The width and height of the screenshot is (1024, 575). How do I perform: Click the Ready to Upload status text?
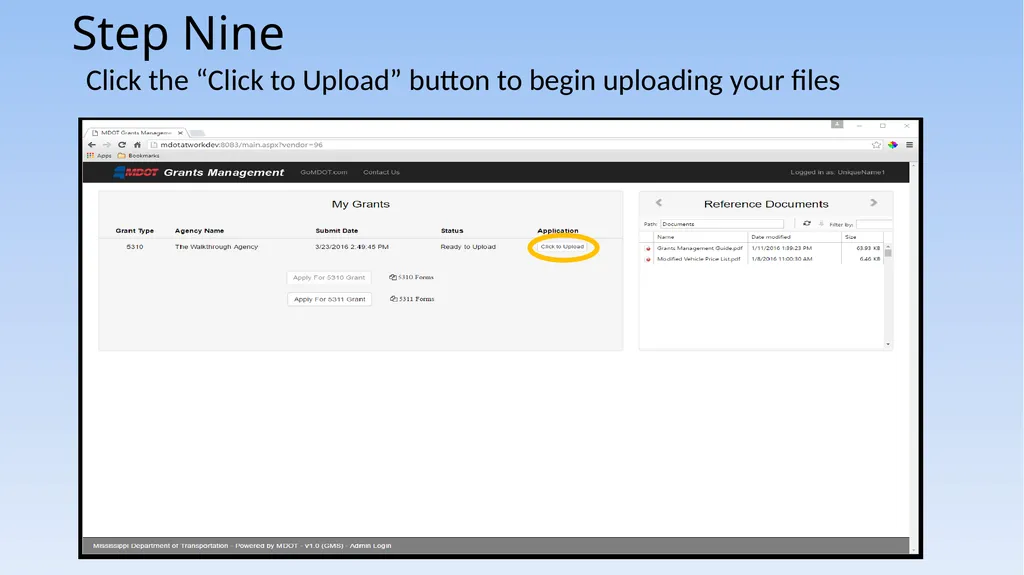pos(468,247)
